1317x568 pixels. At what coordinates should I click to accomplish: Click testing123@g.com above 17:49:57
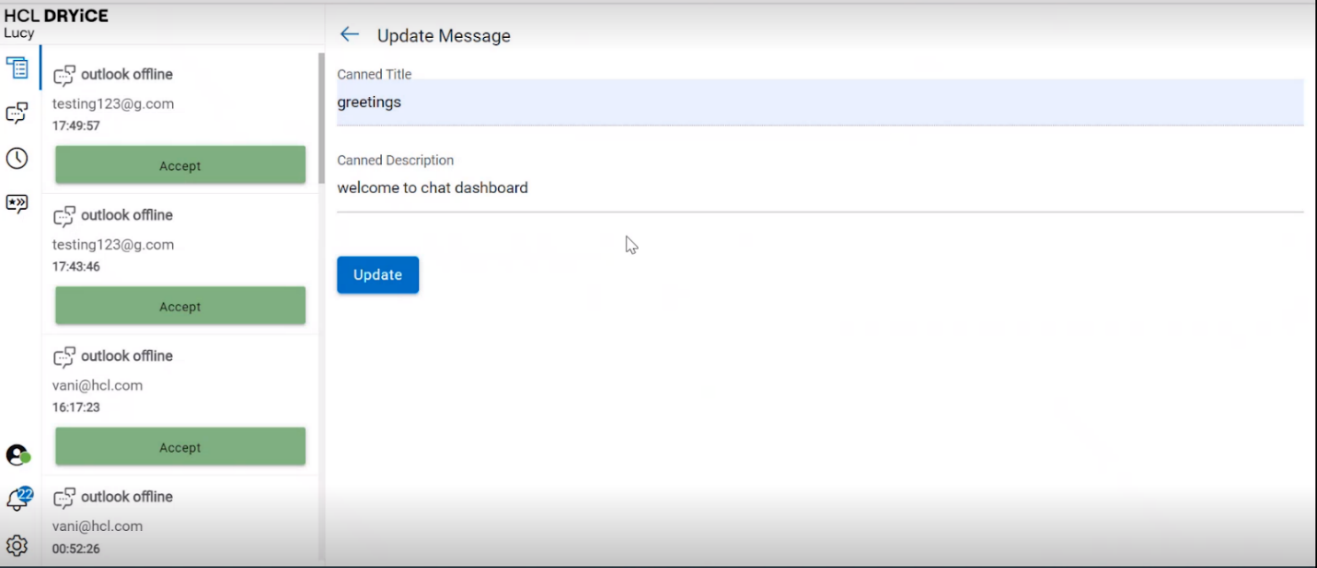pyautogui.click(x=113, y=104)
